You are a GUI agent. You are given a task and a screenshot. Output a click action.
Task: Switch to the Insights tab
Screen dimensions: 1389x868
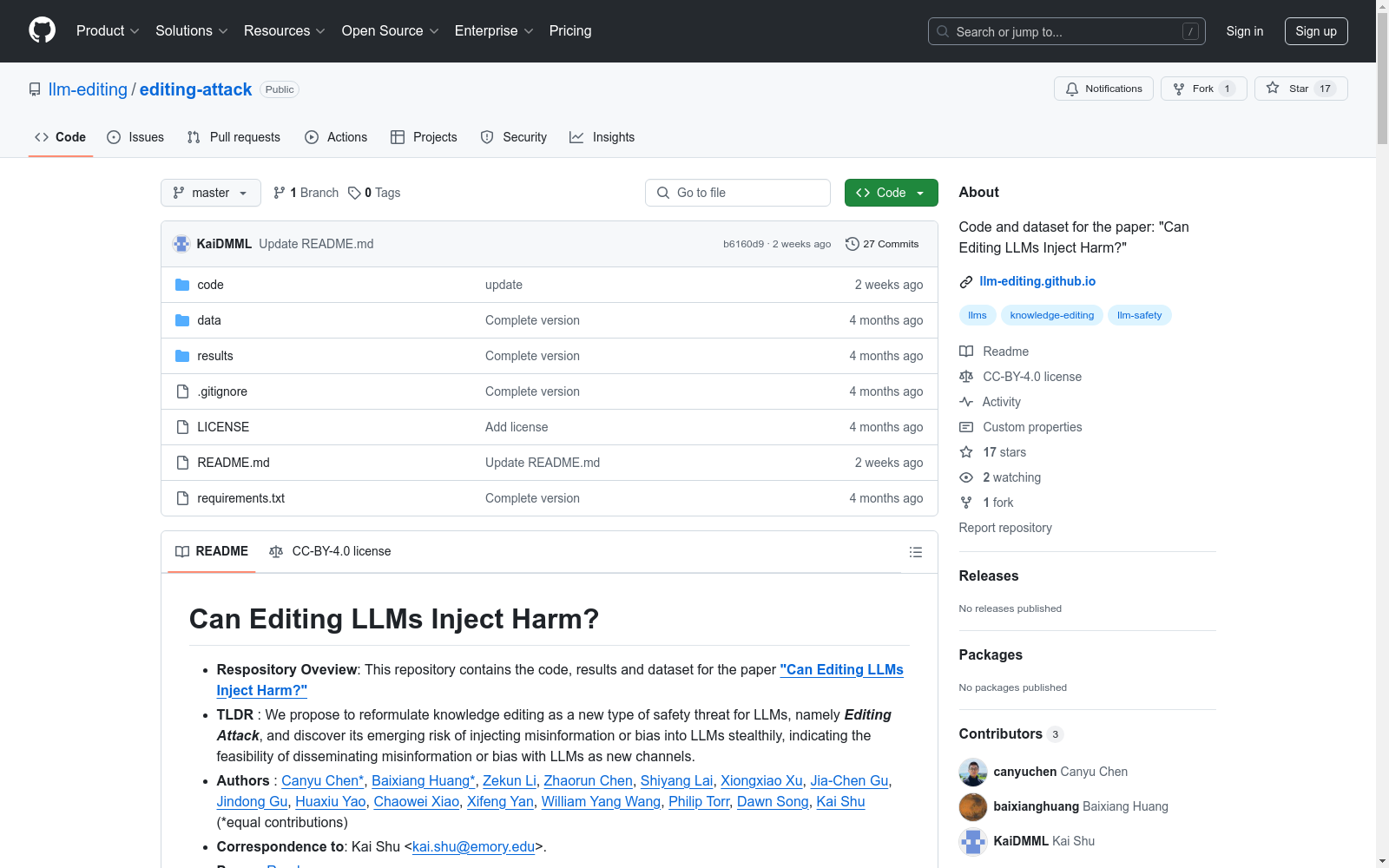tap(602, 137)
